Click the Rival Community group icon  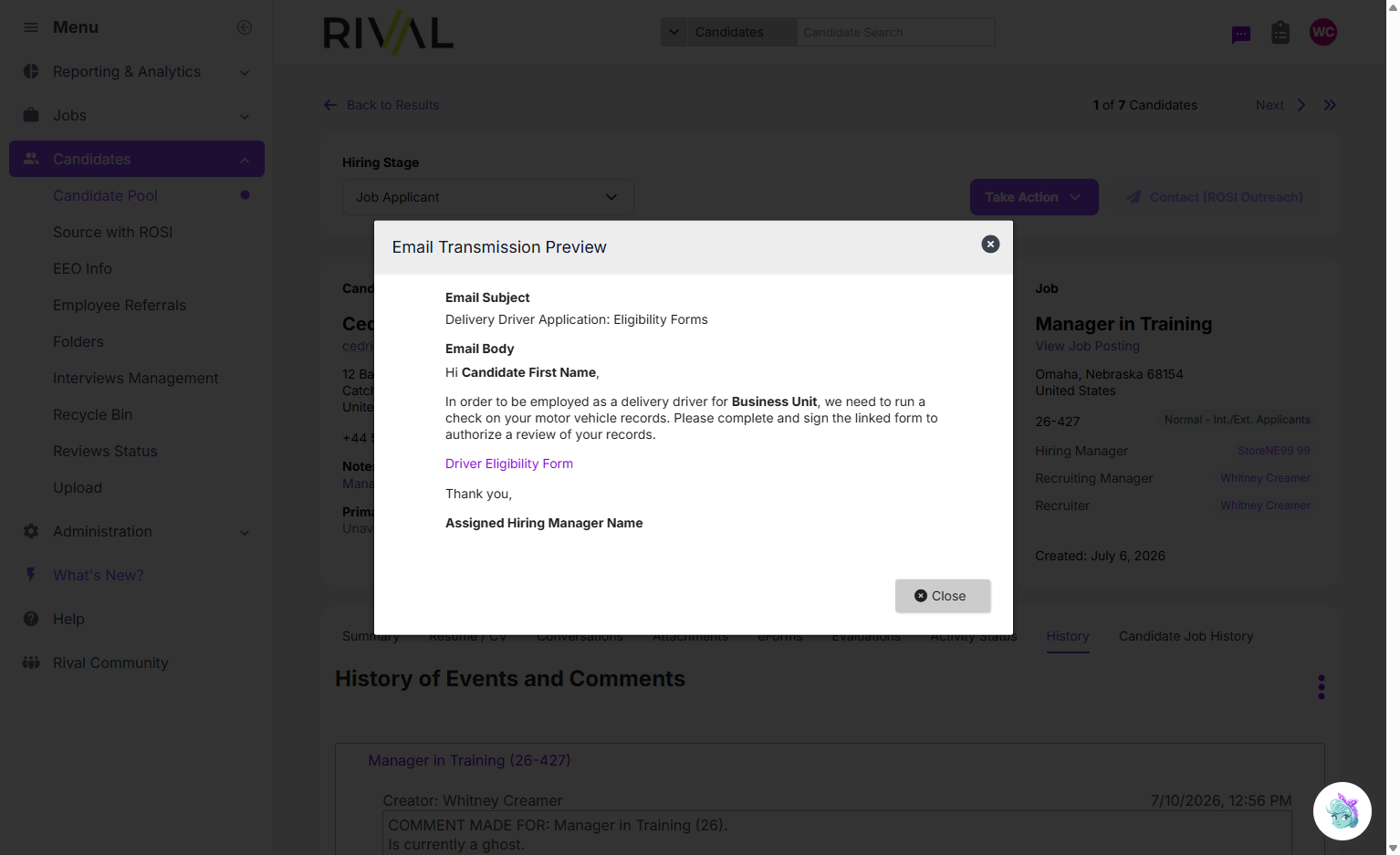(31, 662)
